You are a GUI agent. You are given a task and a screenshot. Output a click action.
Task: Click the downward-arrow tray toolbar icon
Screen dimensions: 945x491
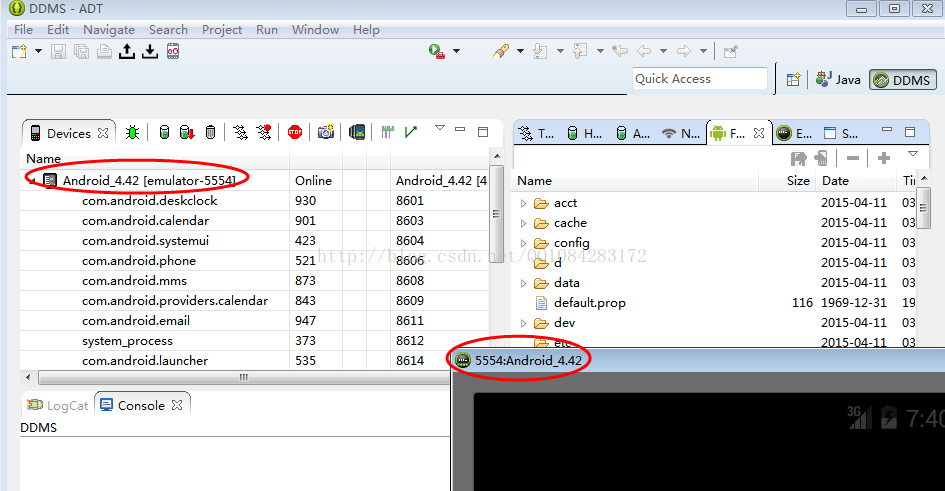coord(149,52)
